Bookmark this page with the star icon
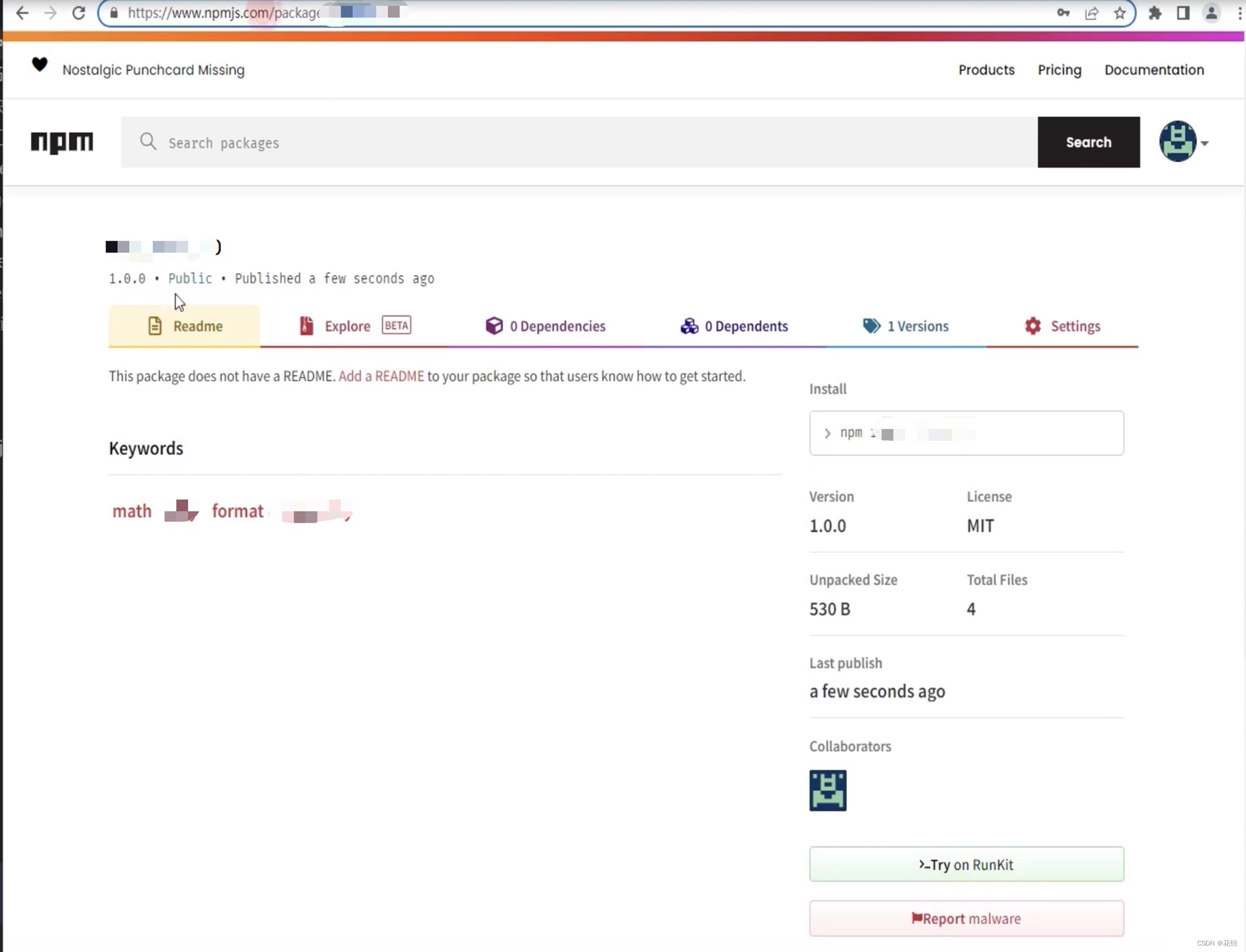 (x=1120, y=13)
